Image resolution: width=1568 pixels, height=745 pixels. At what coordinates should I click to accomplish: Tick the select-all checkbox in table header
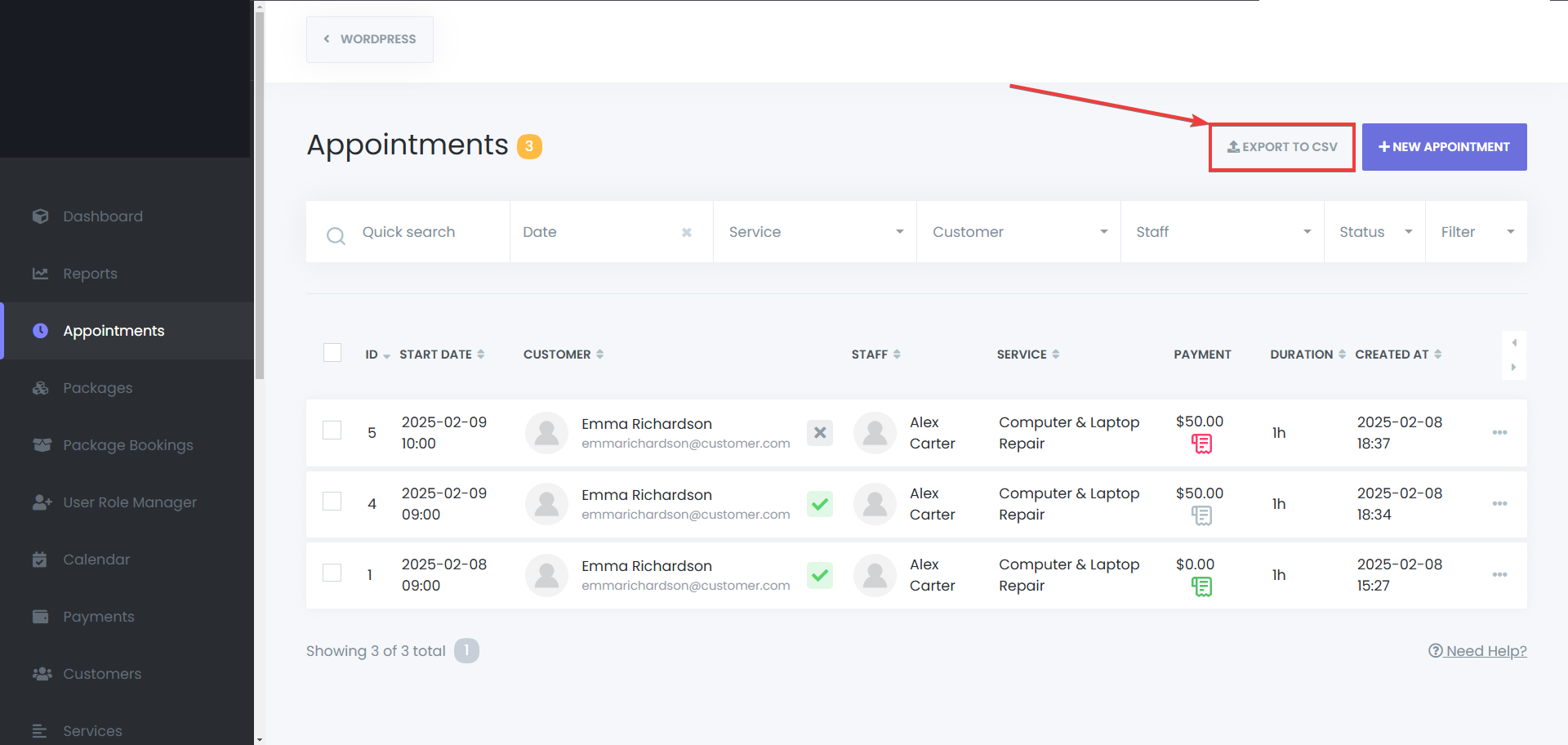coord(332,353)
